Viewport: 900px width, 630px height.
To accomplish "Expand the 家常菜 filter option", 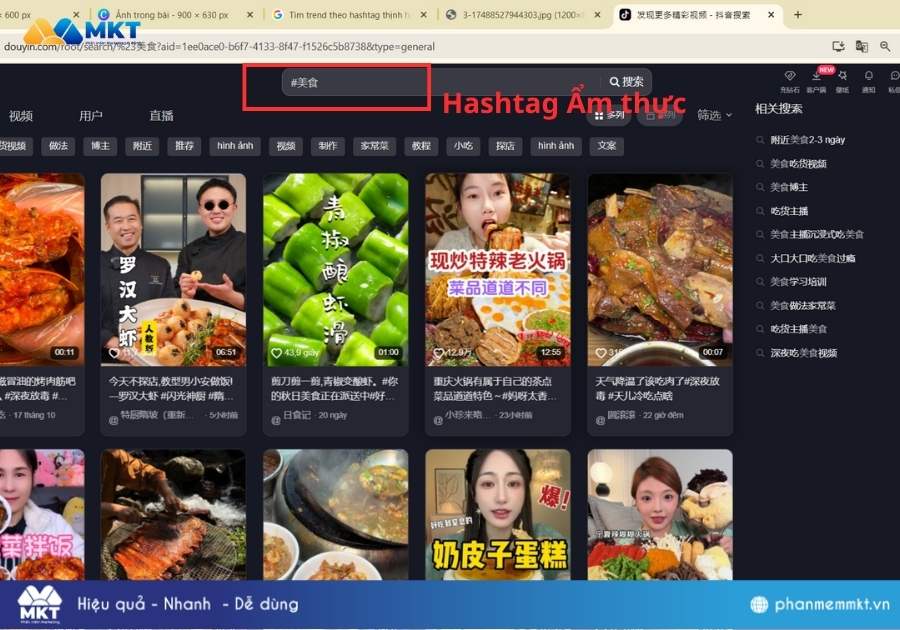I will 373,146.
